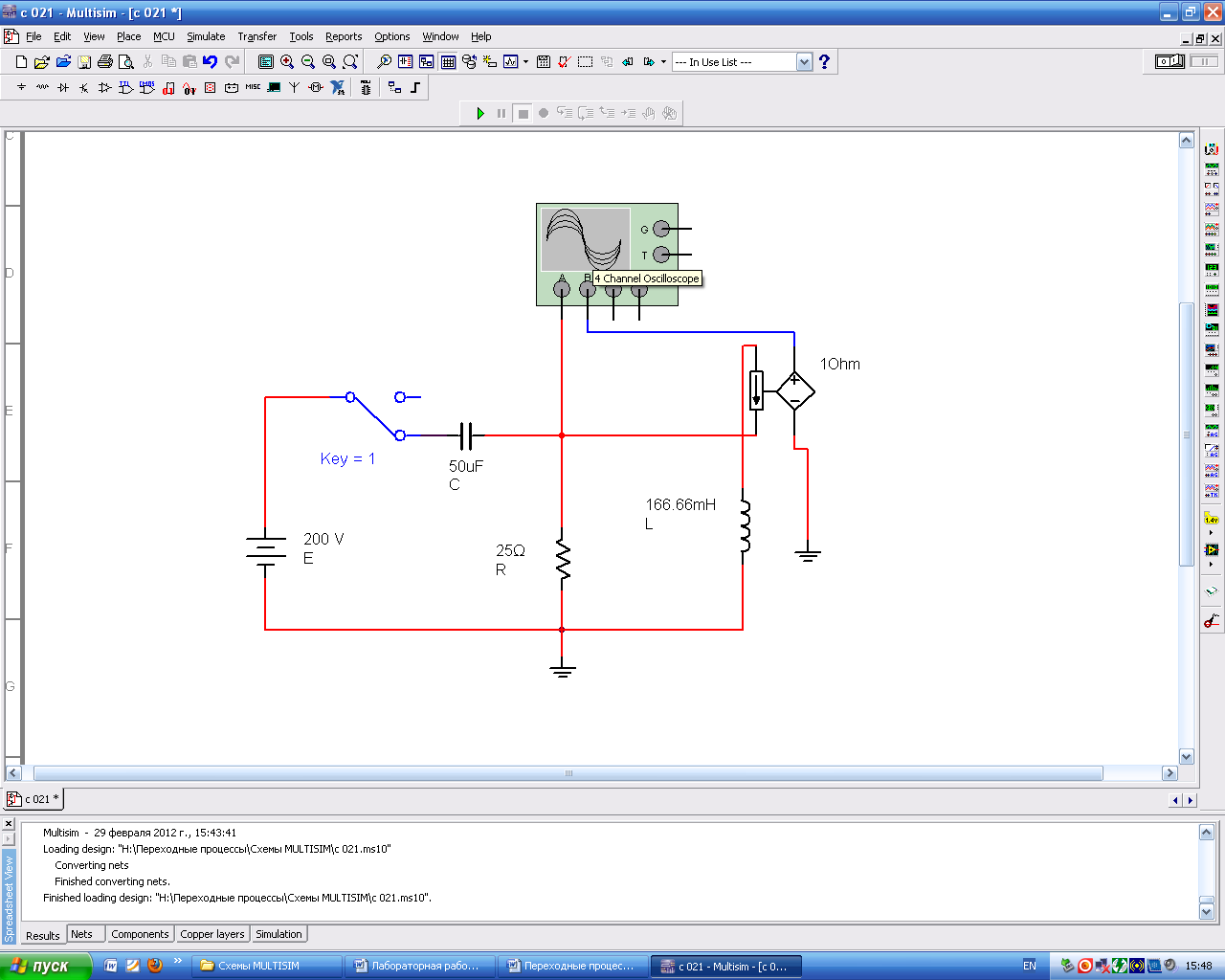Place a CMOS component

[146, 87]
